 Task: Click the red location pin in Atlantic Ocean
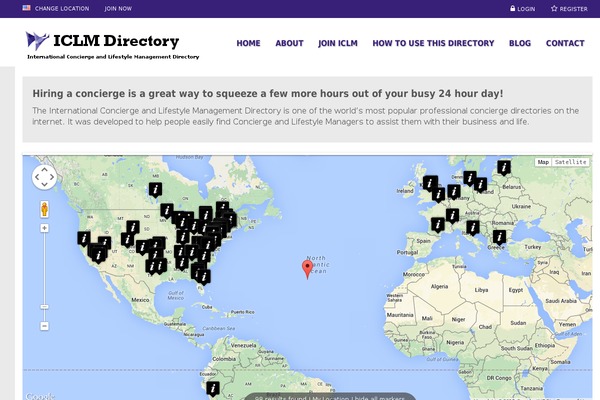point(308,268)
